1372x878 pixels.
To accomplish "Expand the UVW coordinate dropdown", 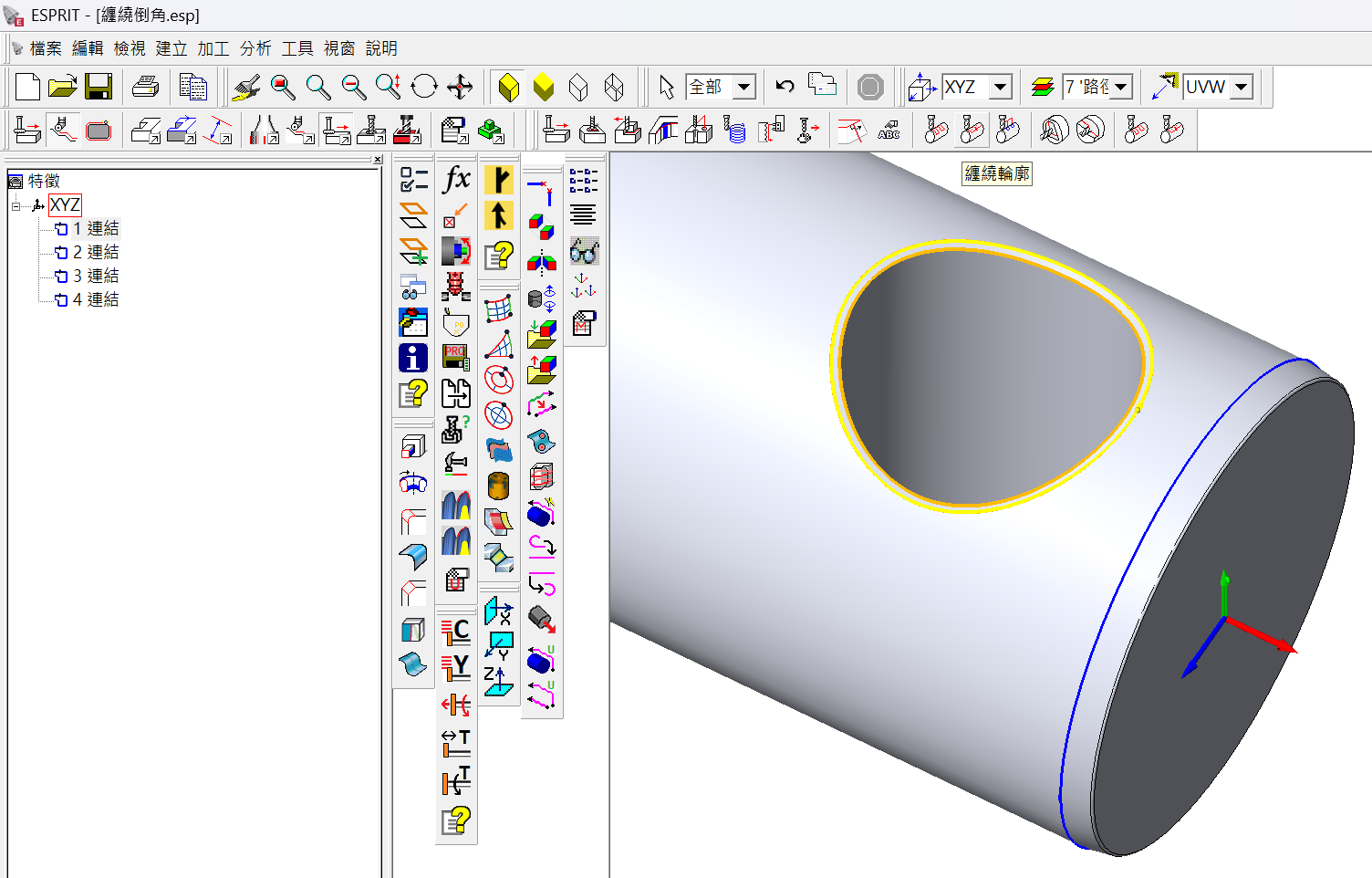I will point(1242,87).
